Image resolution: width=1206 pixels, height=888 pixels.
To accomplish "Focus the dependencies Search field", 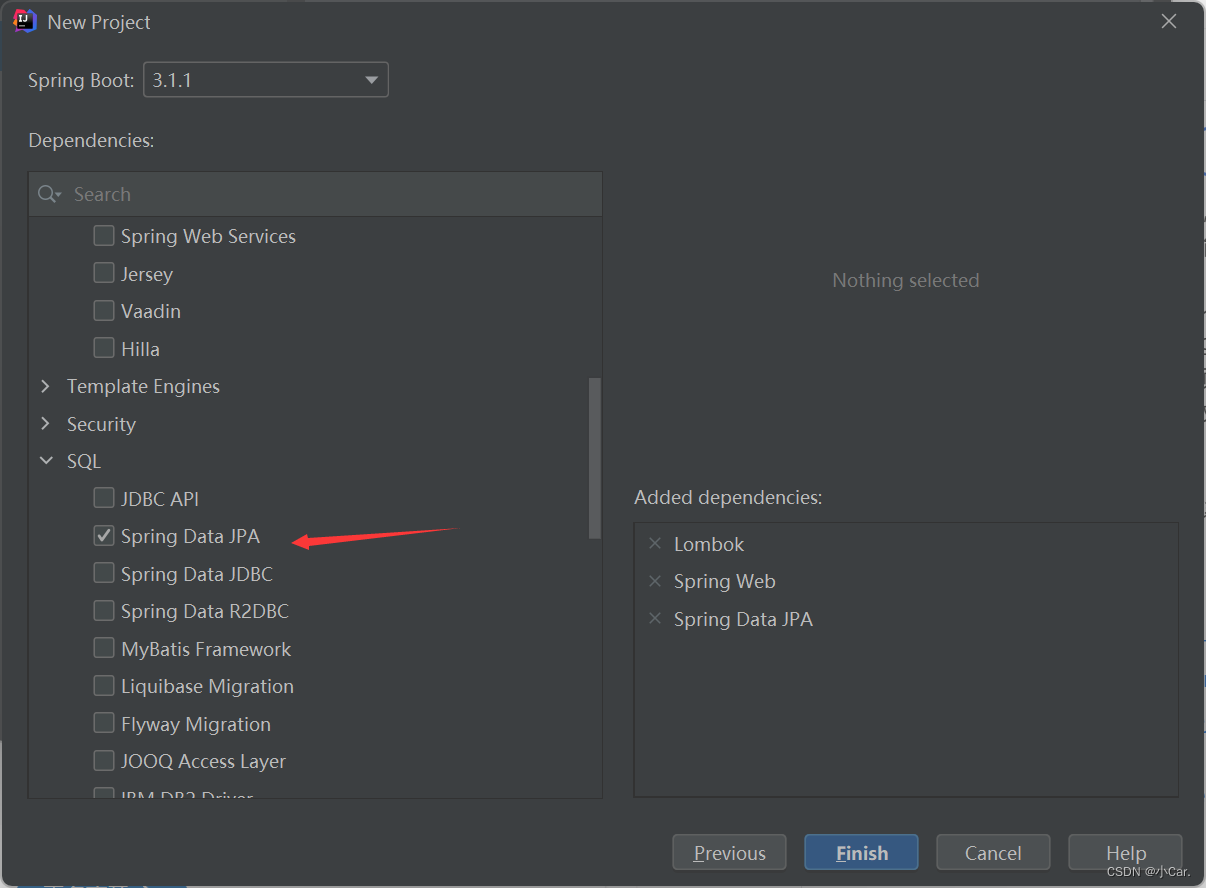I will coord(315,194).
